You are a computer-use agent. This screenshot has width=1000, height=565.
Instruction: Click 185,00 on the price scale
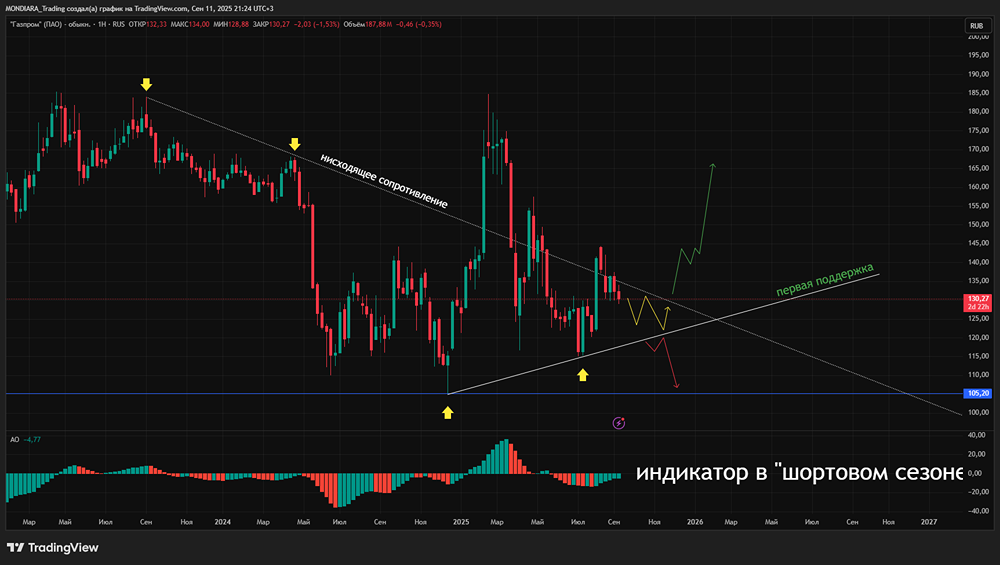pos(978,92)
